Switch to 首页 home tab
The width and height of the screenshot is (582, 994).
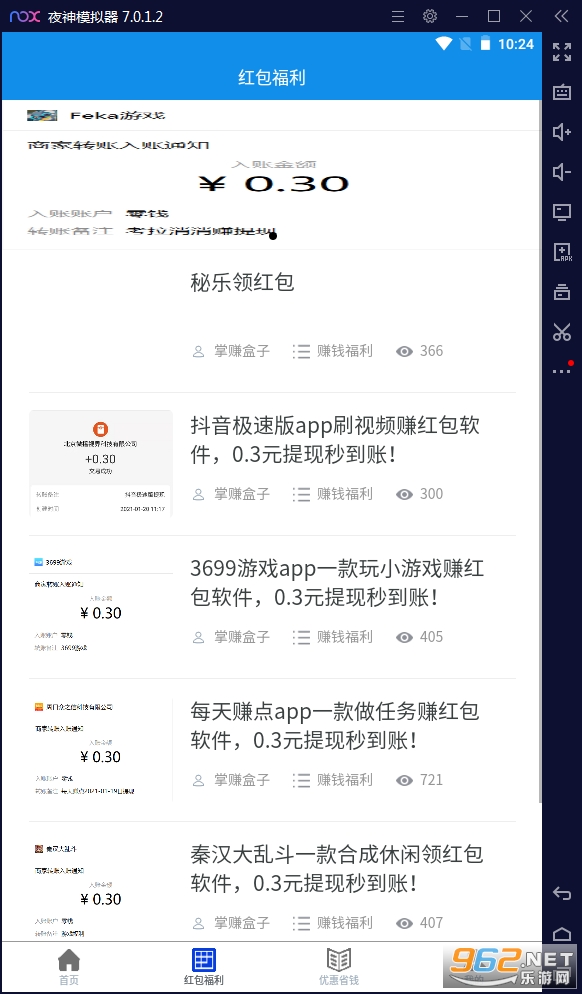pos(69,967)
